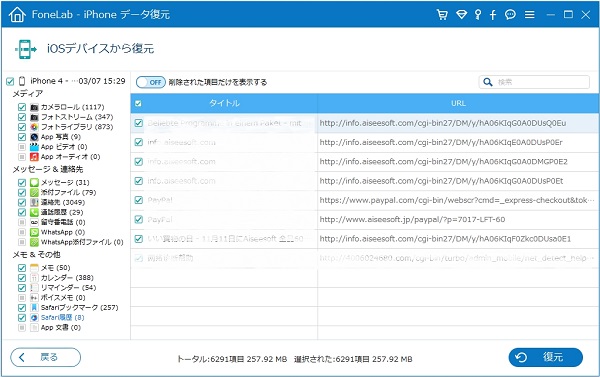Select the フォトストリーム icon
The height and width of the screenshot is (377, 600).
(34, 117)
